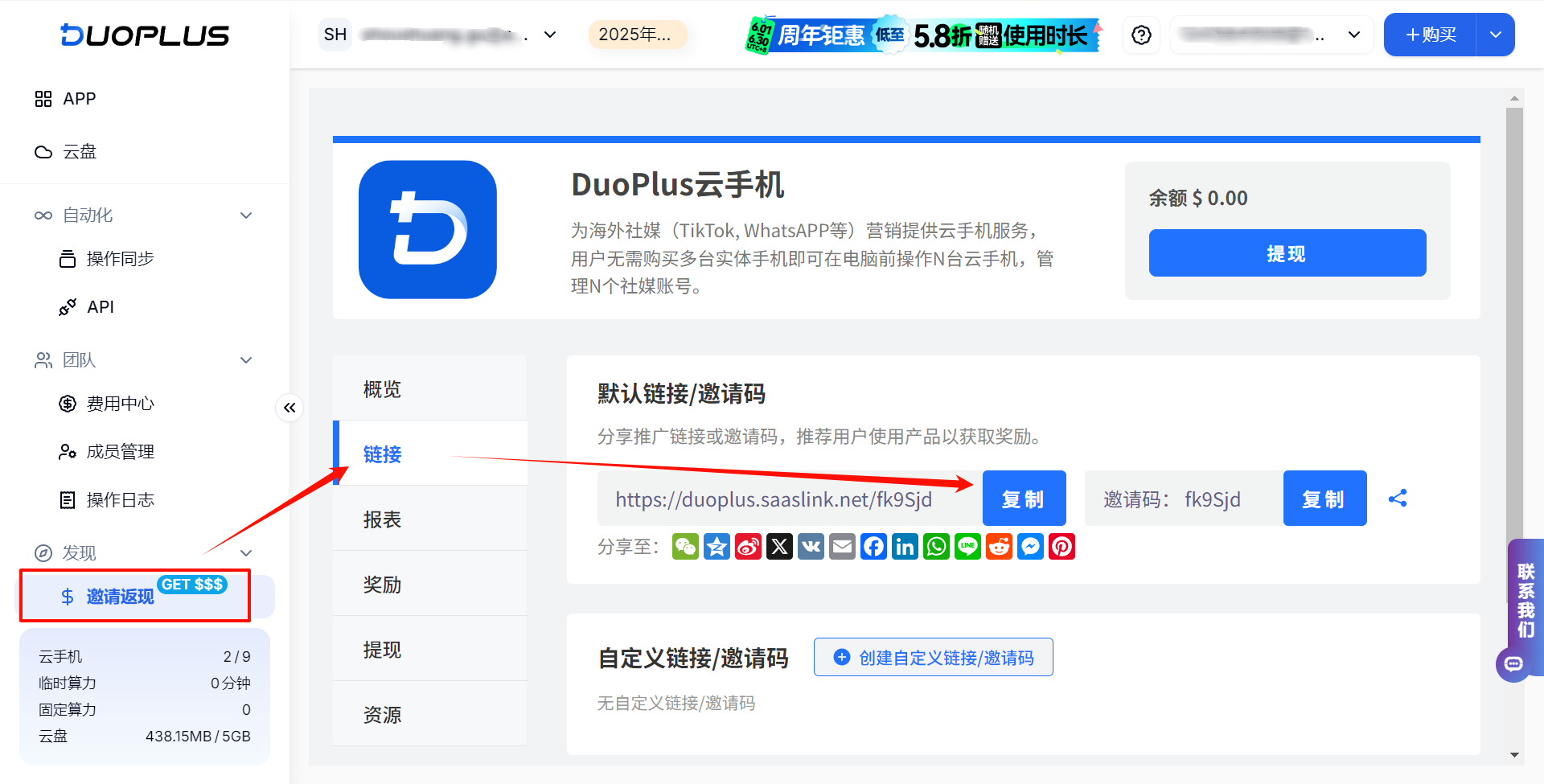Click the 云盘 438.15MB/5GB usage row
The height and width of the screenshot is (784, 1544).
[x=145, y=737]
